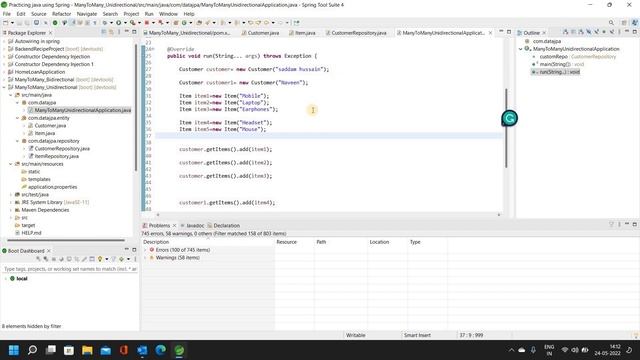
Task: Click the Open Perspective icon
Action: point(624,23)
